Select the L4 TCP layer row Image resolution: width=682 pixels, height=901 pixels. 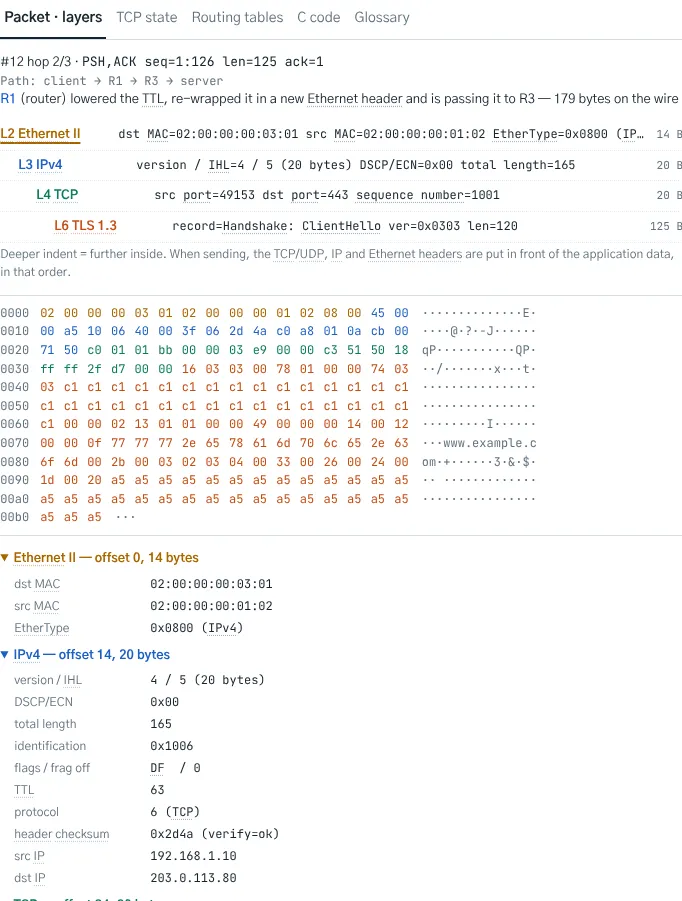click(x=341, y=195)
